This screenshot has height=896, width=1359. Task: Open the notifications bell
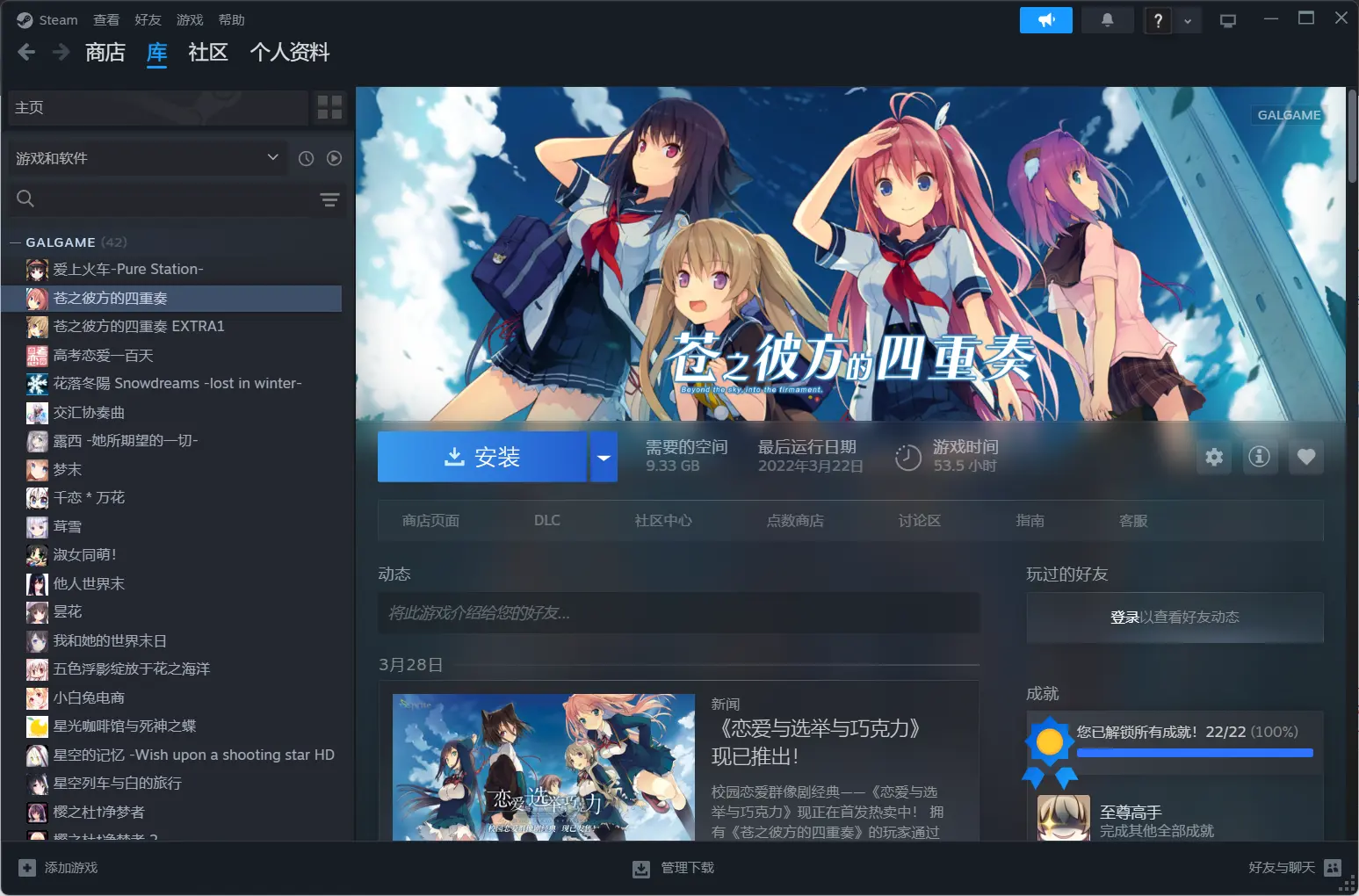click(1107, 20)
